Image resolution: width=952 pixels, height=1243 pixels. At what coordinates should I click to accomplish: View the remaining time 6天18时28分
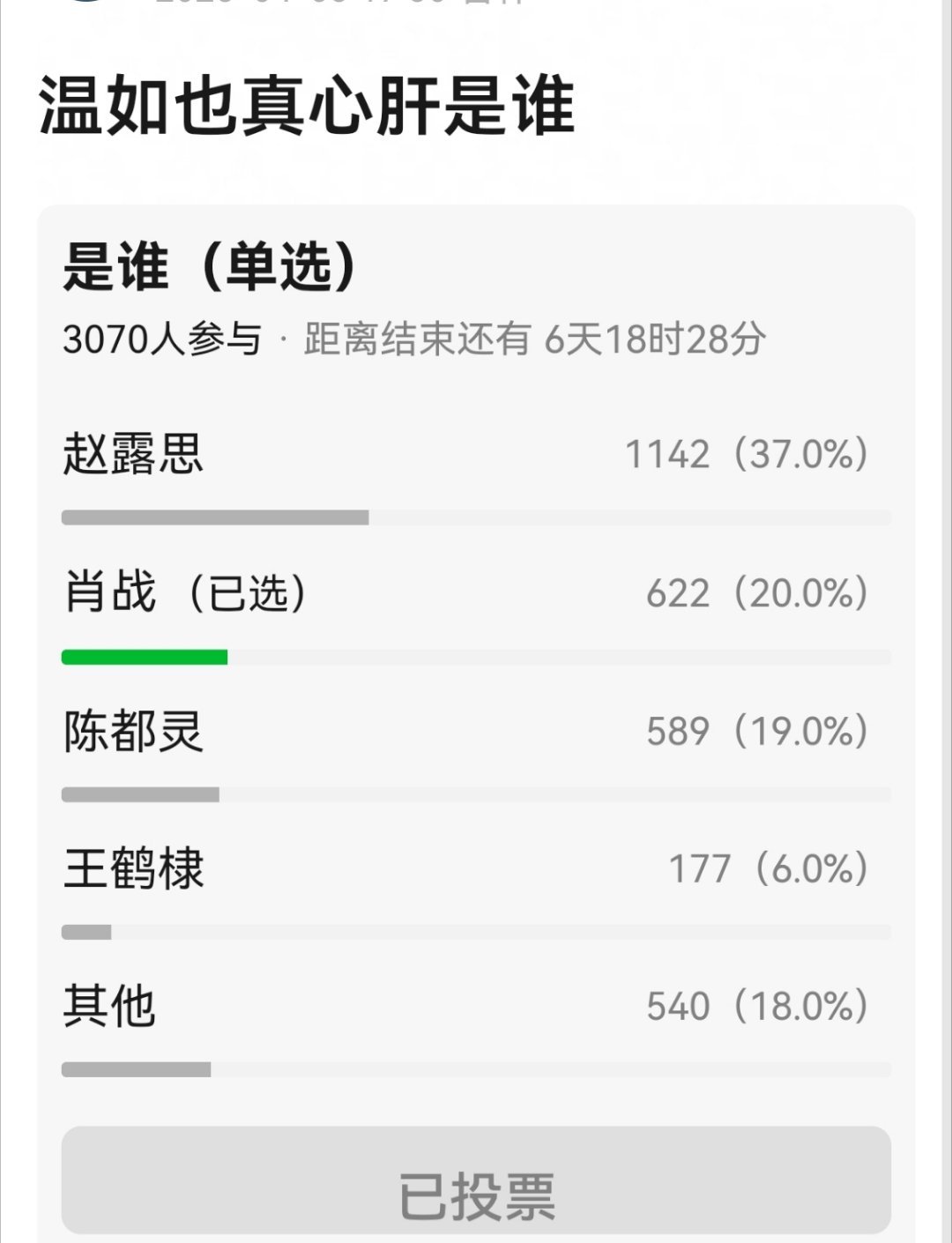point(657,338)
